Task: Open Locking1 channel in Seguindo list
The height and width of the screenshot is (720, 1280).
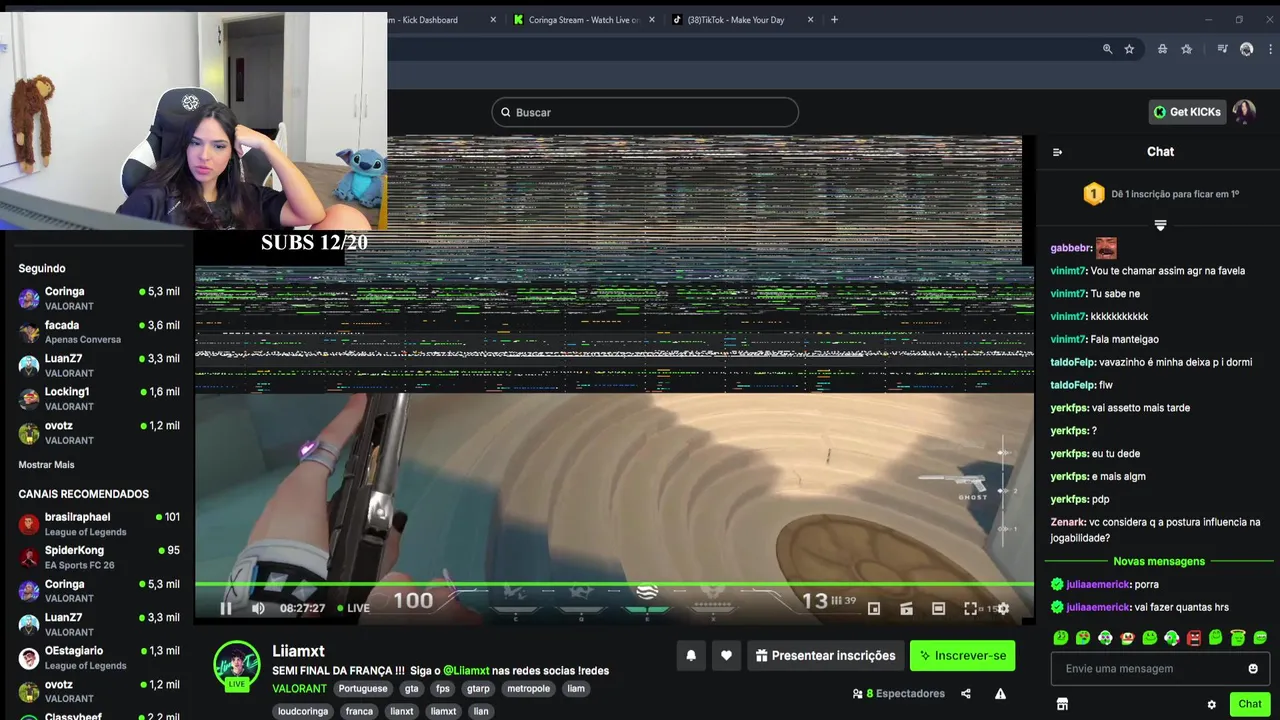Action: coord(99,399)
